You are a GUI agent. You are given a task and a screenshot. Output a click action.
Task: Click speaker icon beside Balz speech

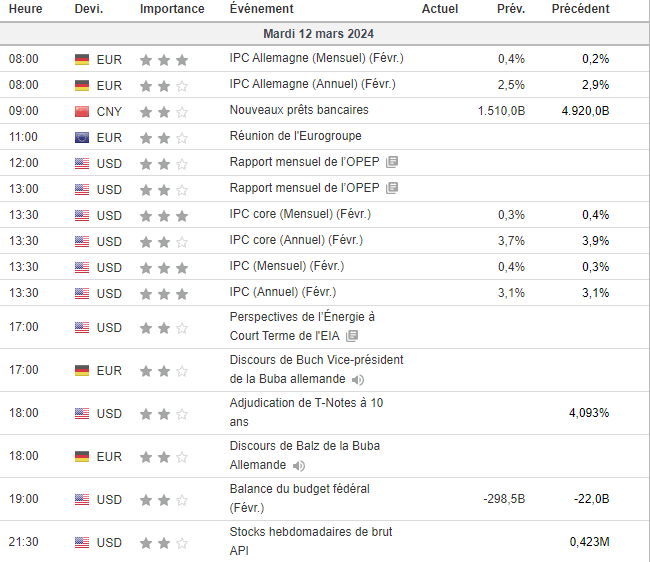click(299, 466)
